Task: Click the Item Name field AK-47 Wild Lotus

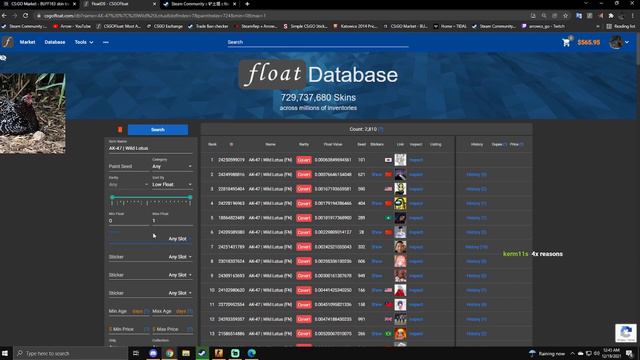Action: click(x=150, y=148)
